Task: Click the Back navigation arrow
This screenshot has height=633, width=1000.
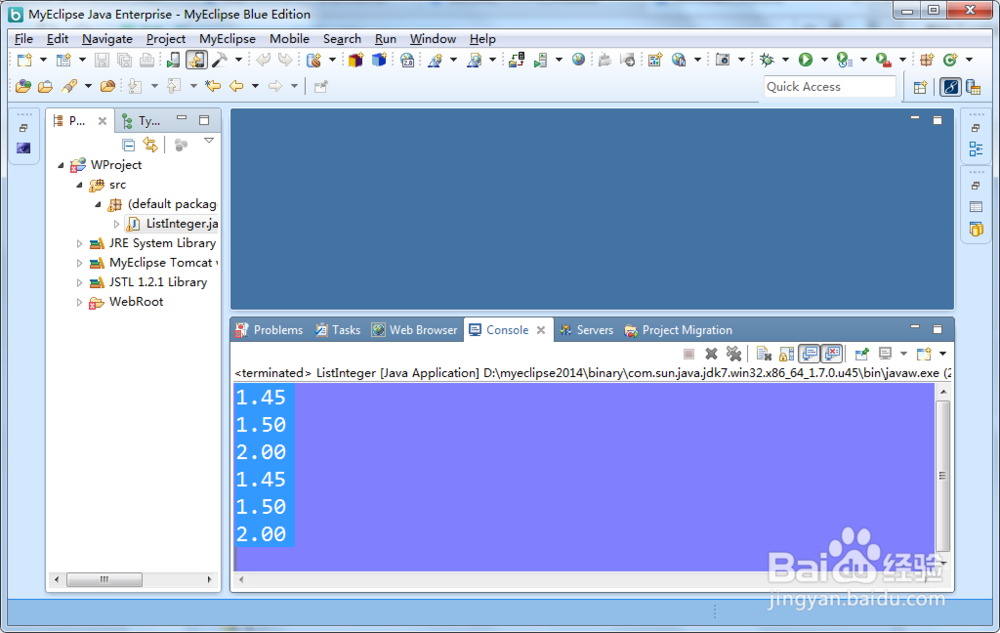Action: pyautogui.click(x=237, y=86)
